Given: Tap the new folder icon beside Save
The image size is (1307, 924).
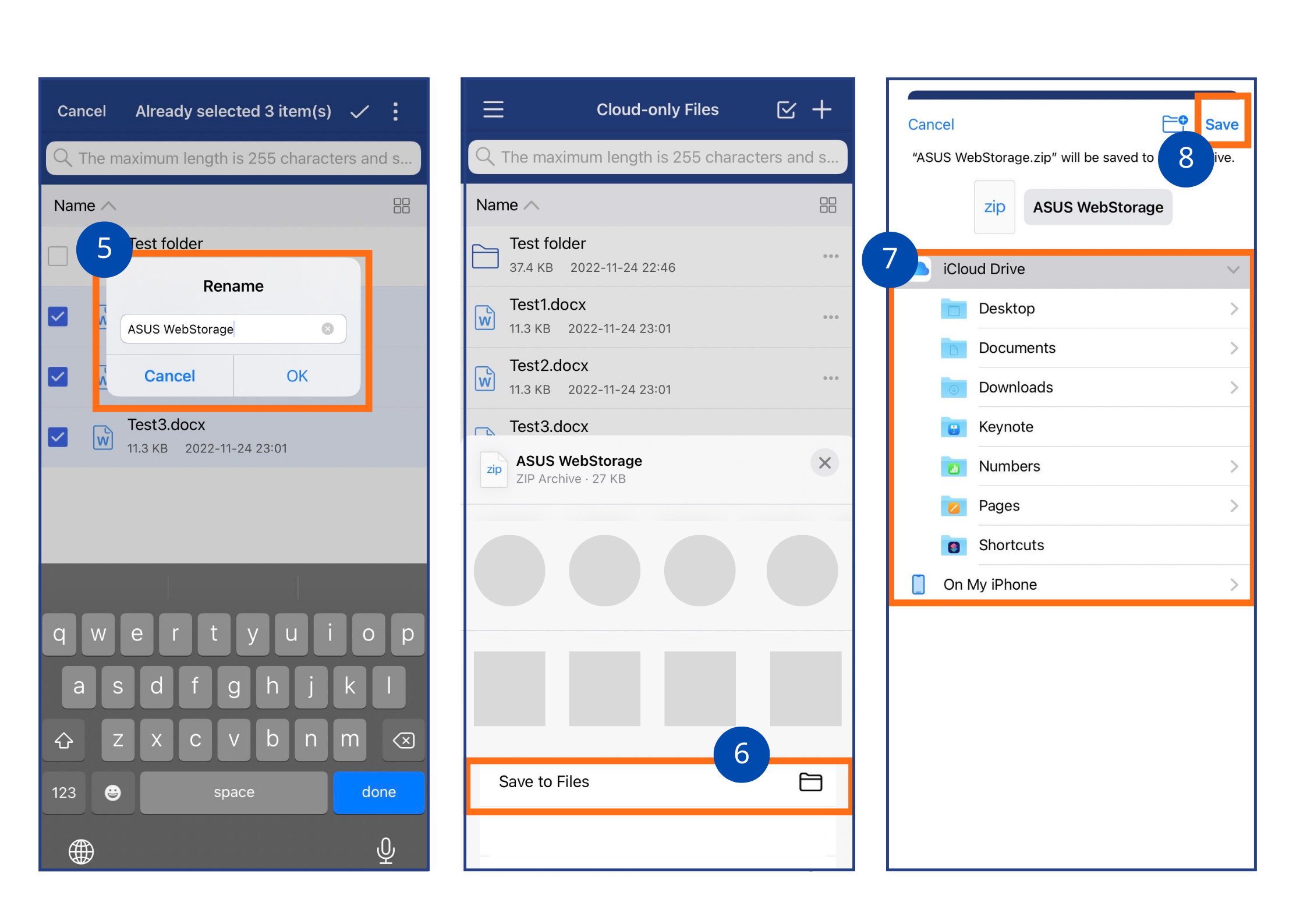Looking at the screenshot, I should click(1174, 123).
